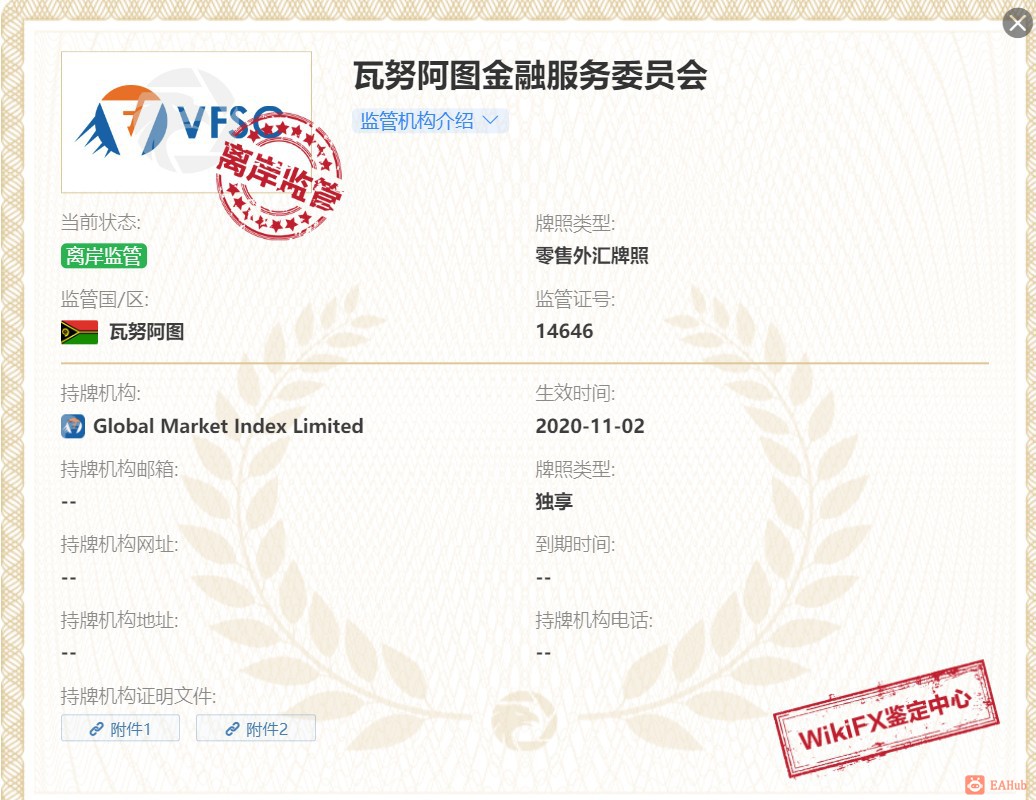Screen dimensions: 1036x800
Task: Click the Vanuatu flag icon
Action: pos(79,332)
